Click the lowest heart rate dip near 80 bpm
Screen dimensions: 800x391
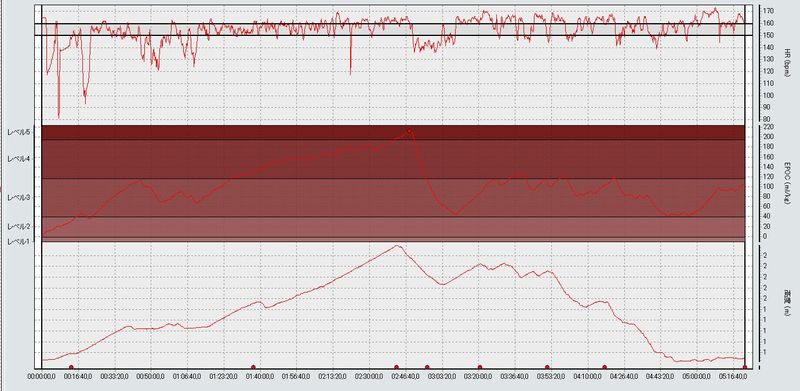[59, 115]
